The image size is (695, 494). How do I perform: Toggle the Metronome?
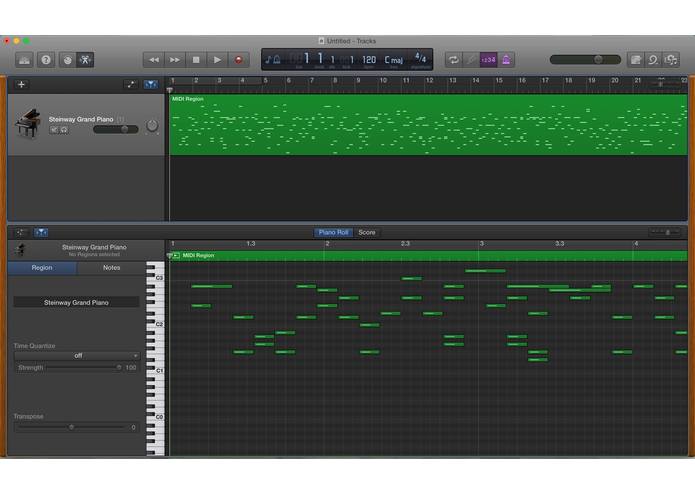(506, 60)
